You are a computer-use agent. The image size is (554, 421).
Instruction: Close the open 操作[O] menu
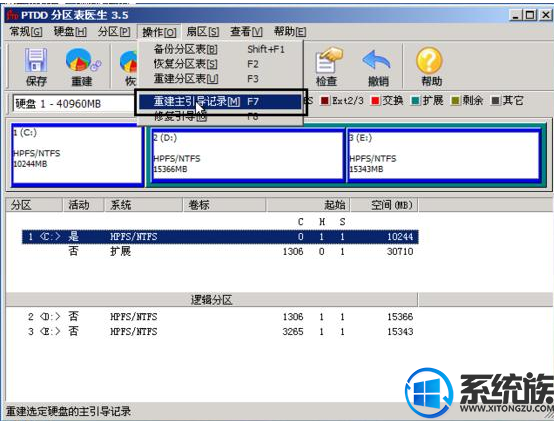(x=159, y=32)
